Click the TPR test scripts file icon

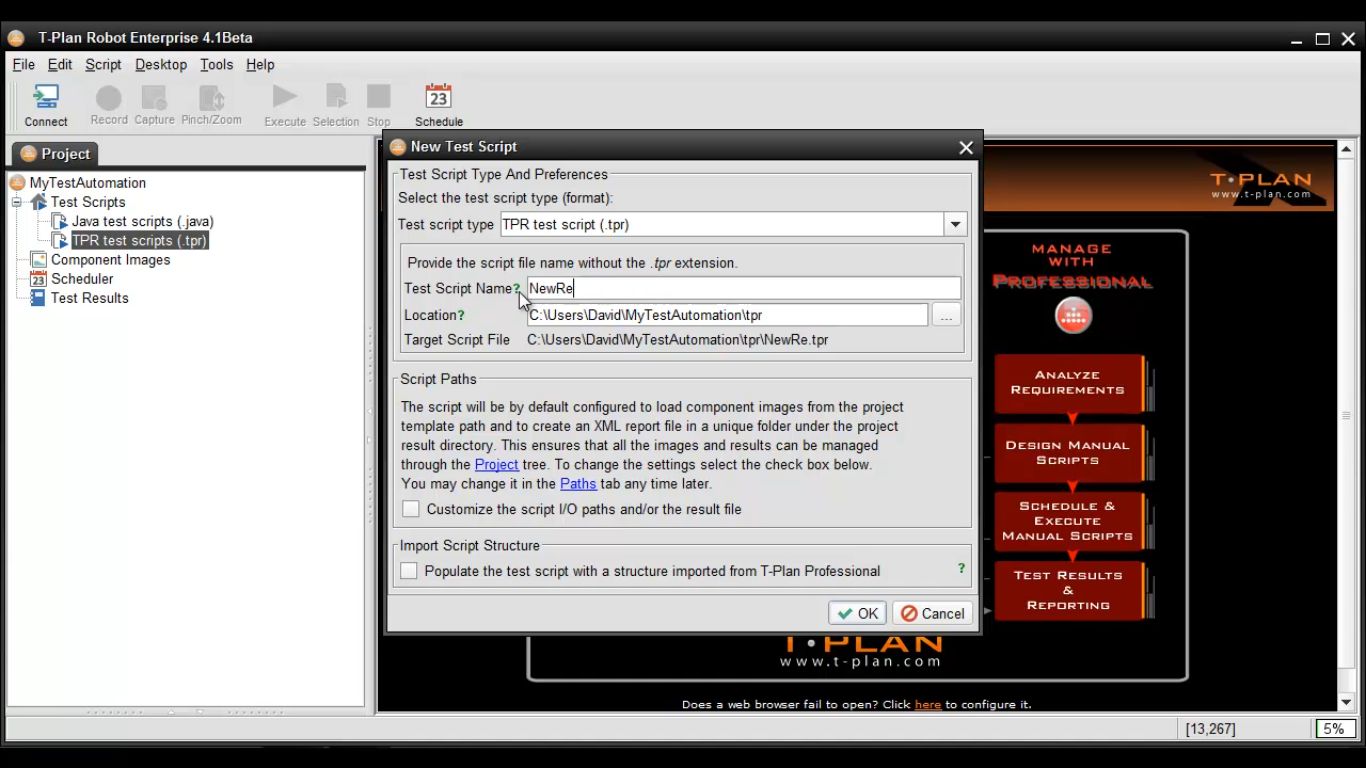(x=60, y=240)
